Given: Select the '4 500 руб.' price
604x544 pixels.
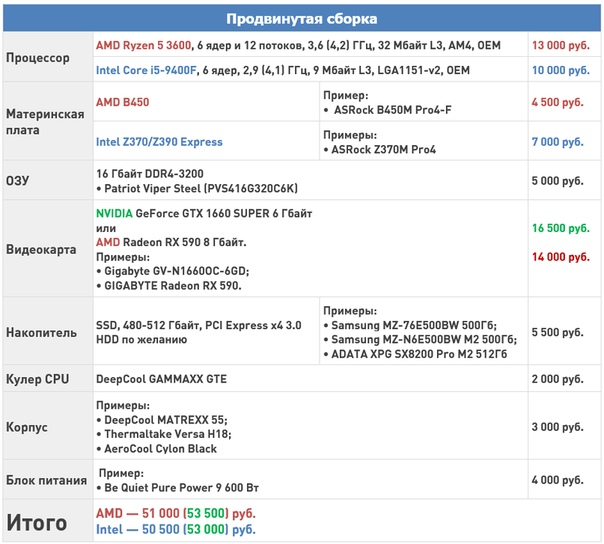Looking at the screenshot, I should coord(558,102).
